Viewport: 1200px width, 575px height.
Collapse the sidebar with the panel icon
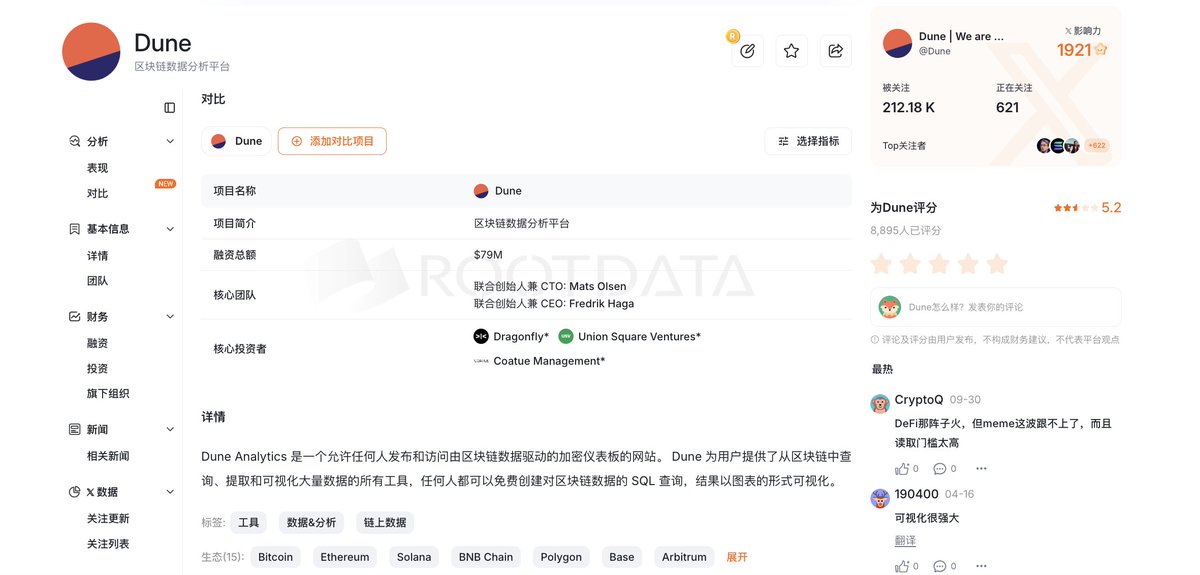pos(170,108)
